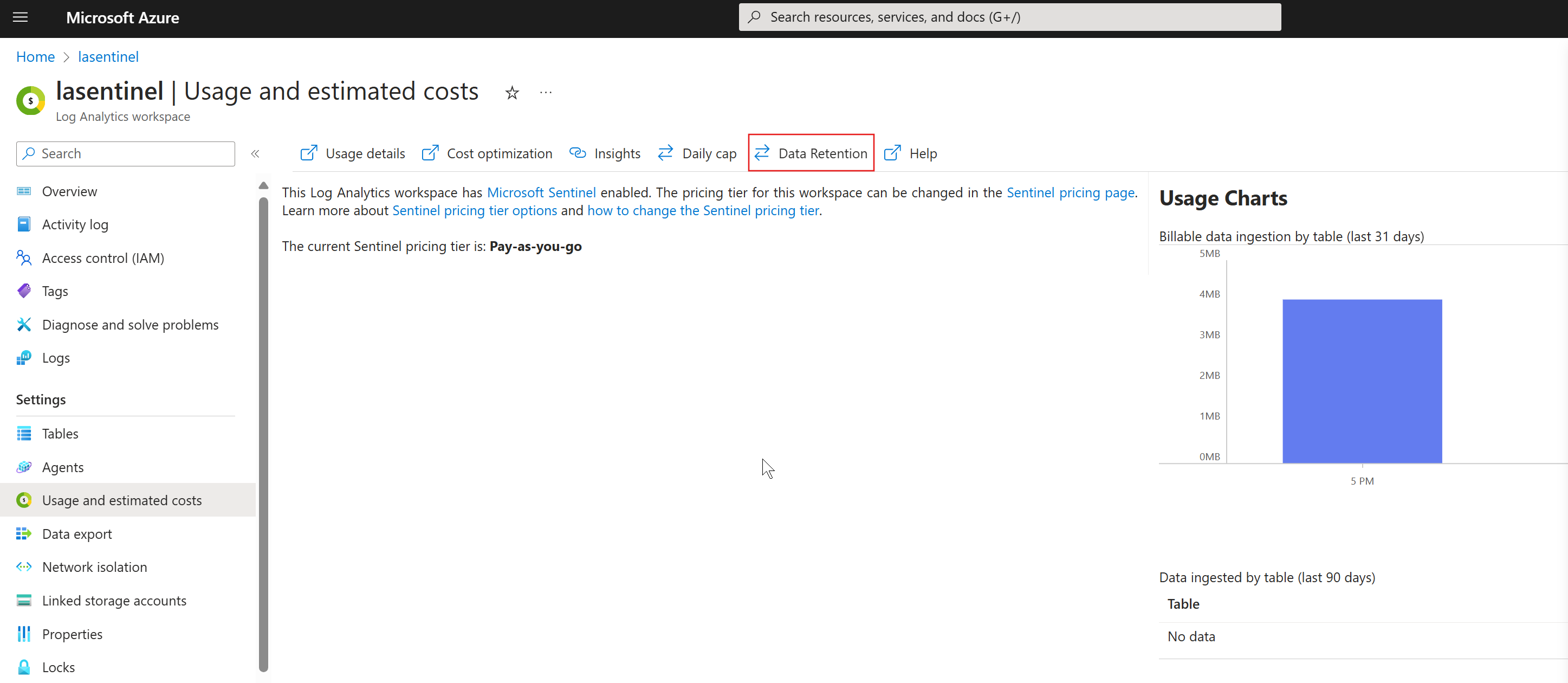Click the Daily cap arrows icon
The width and height of the screenshot is (1568, 683).
[665, 153]
